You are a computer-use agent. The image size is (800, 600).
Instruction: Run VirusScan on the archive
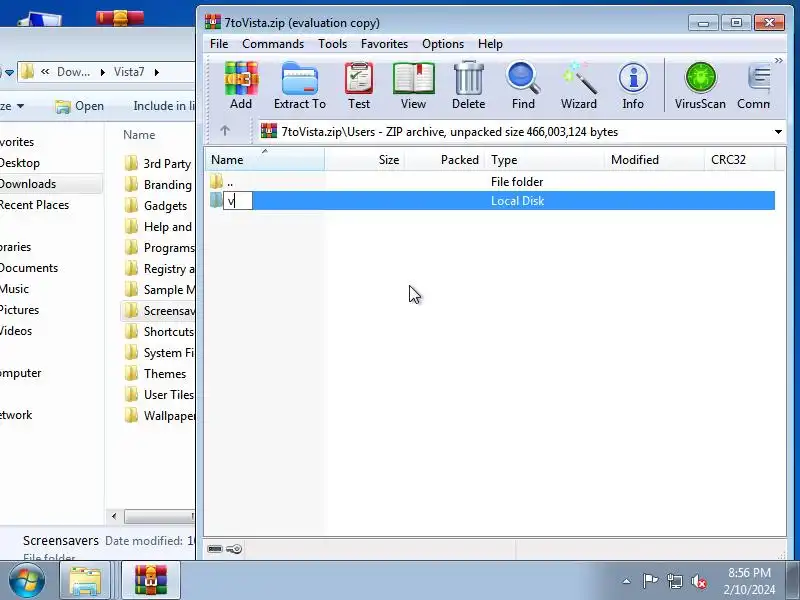point(700,86)
